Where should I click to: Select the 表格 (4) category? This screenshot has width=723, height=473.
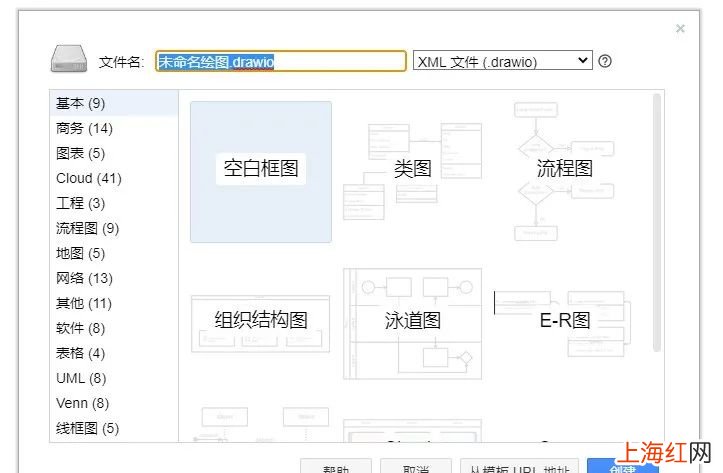pyautogui.click(x=114, y=353)
